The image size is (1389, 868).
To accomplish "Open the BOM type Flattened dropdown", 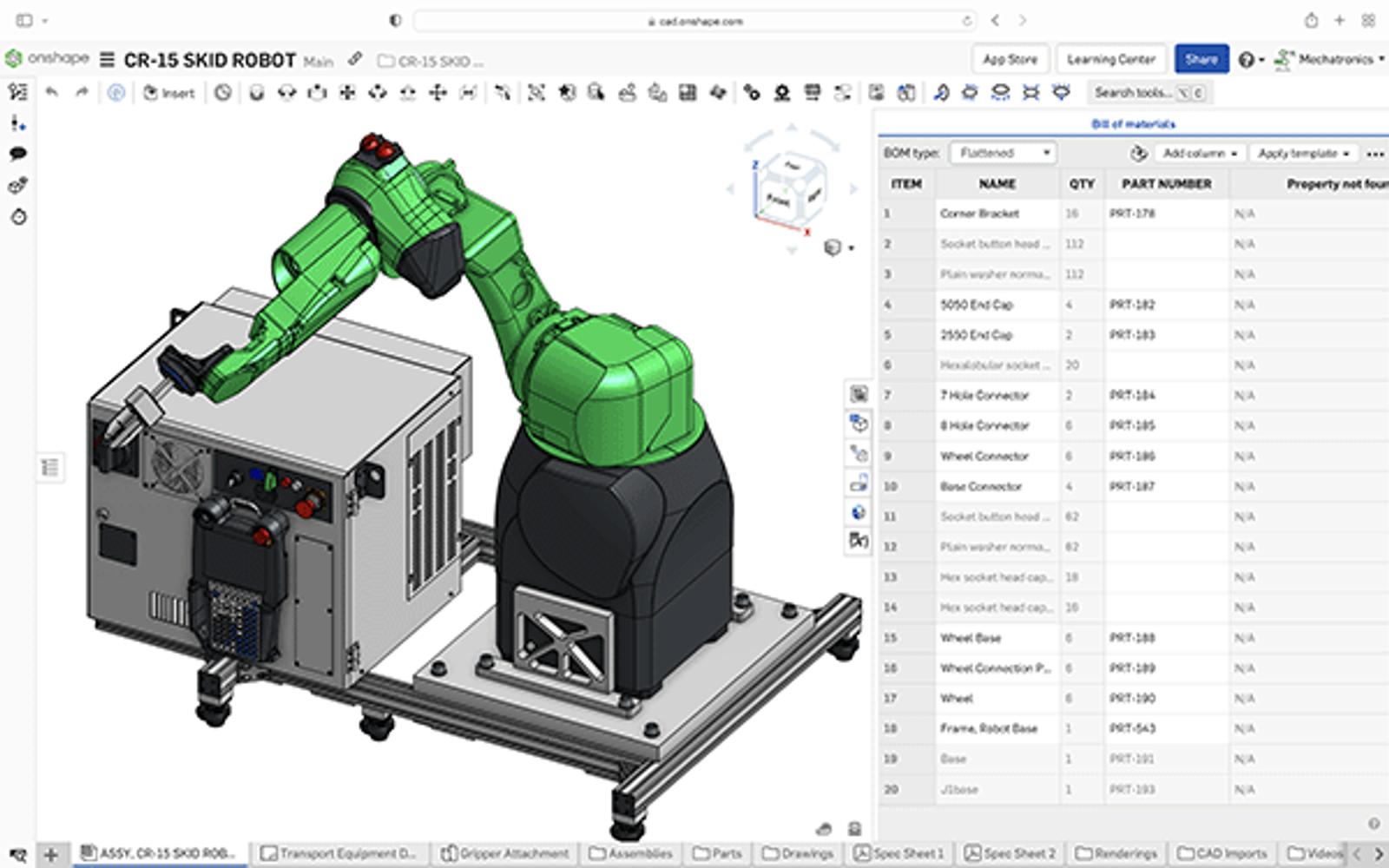I will coord(1003,153).
